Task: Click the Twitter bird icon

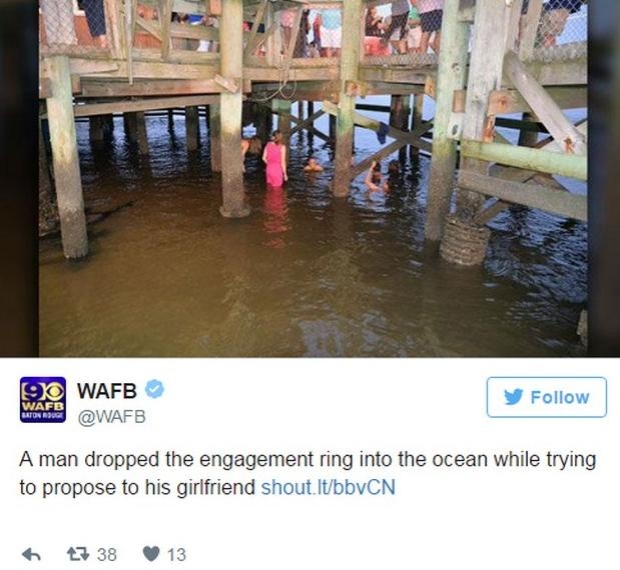Action: click(514, 397)
